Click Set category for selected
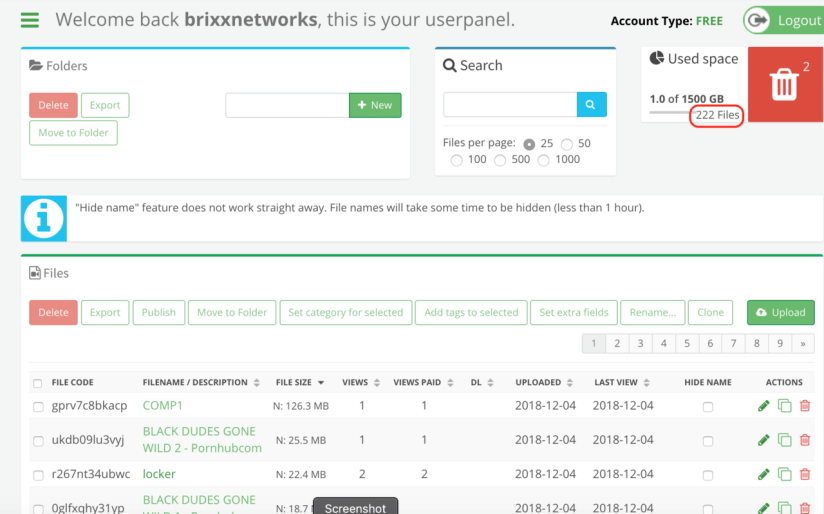This screenshot has width=824, height=514. pos(346,312)
